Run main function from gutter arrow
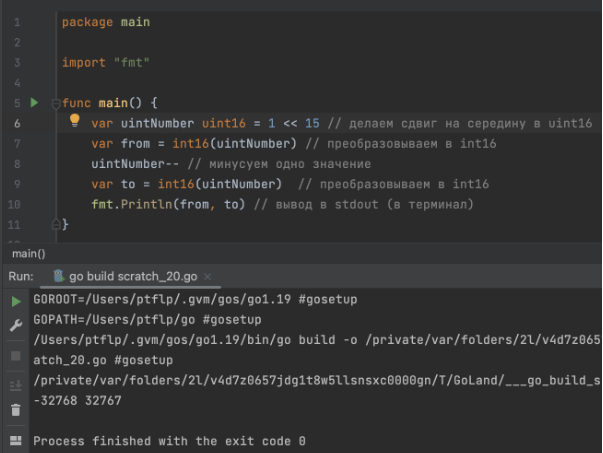The height and width of the screenshot is (453, 603). (33, 102)
